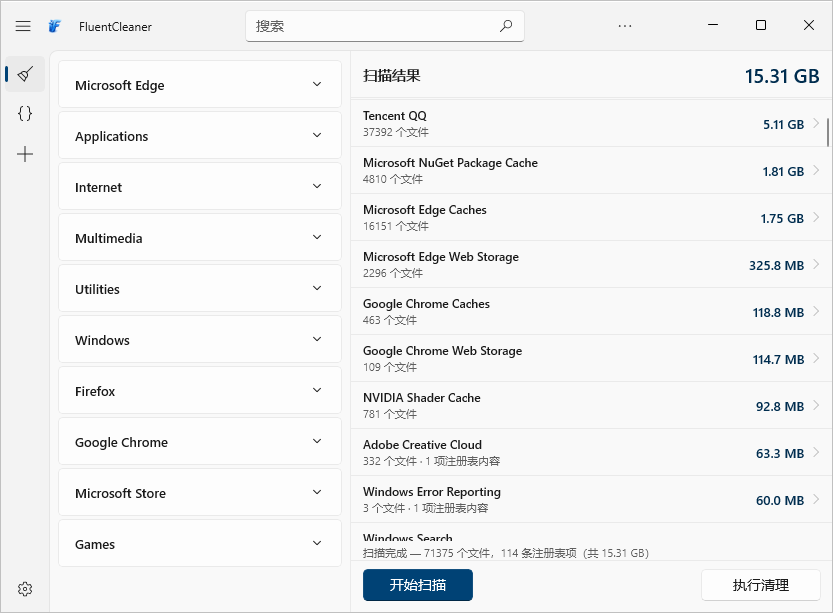Open the curly braces script page
This screenshot has height=613, width=833.
(25, 113)
